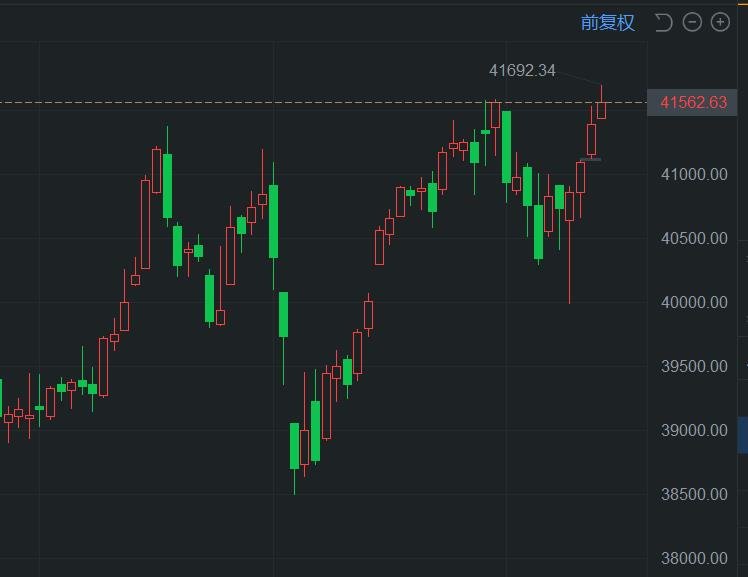
Task: Click the red current price tag 41562.63
Action: tap(693, 102)
